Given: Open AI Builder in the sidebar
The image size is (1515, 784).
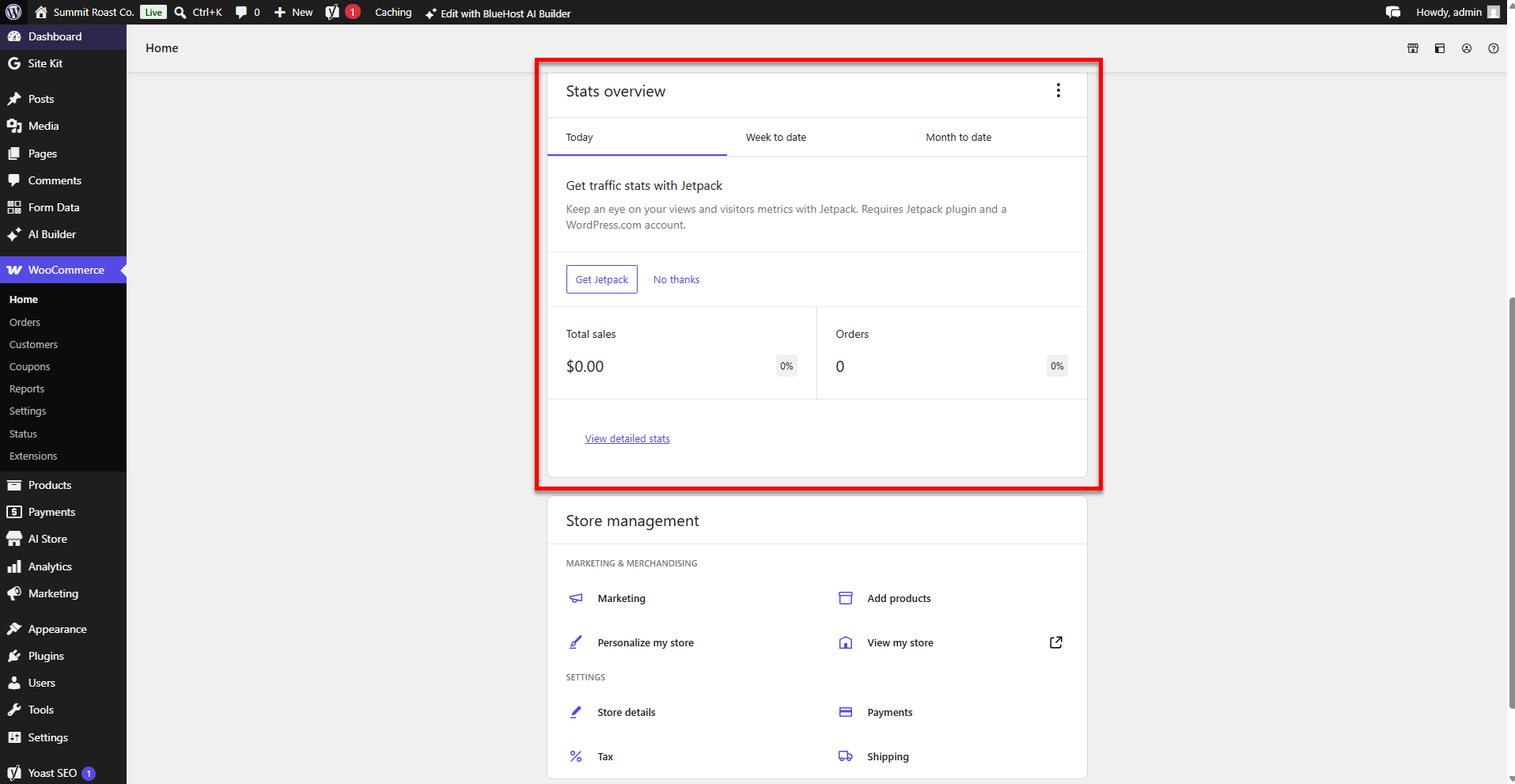Looking at the screenshot, I should [x=63, y=234].
